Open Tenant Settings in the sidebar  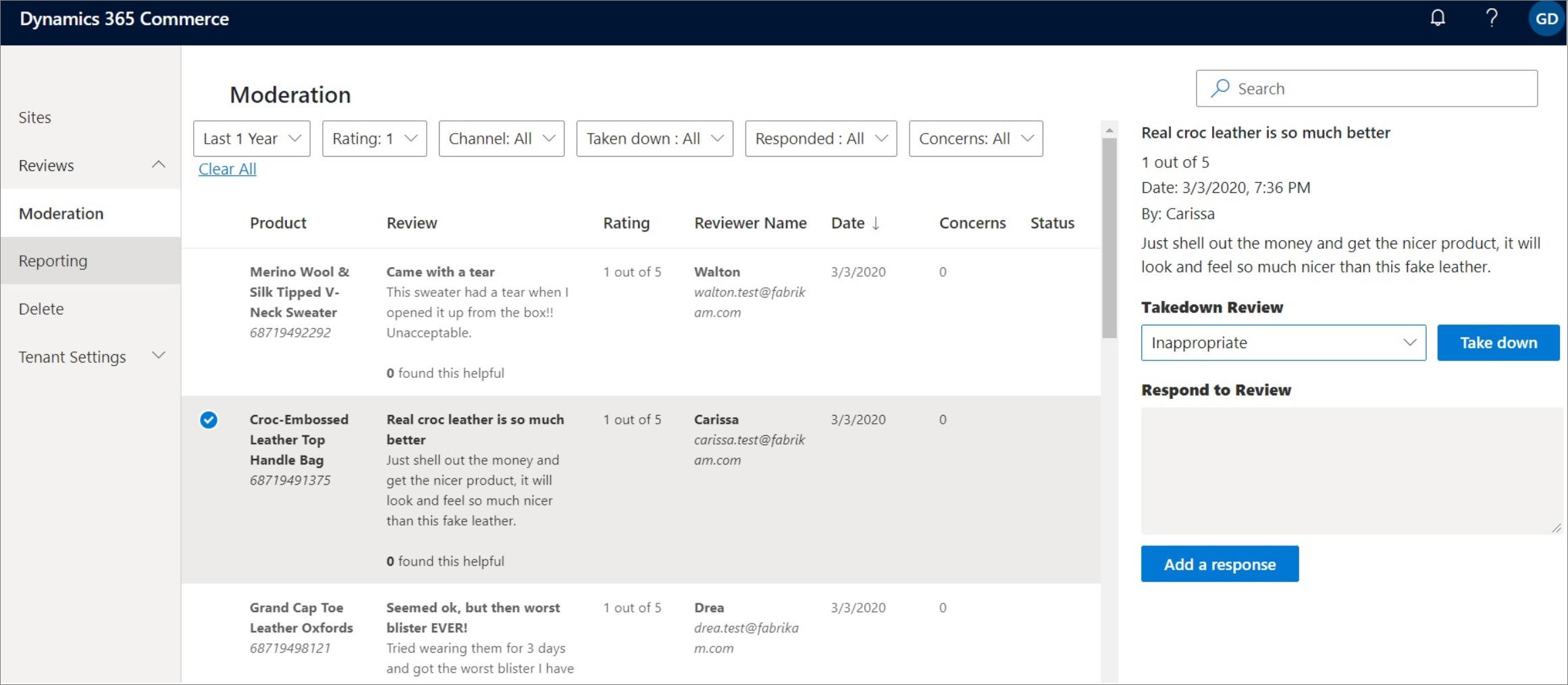point(72,356)
